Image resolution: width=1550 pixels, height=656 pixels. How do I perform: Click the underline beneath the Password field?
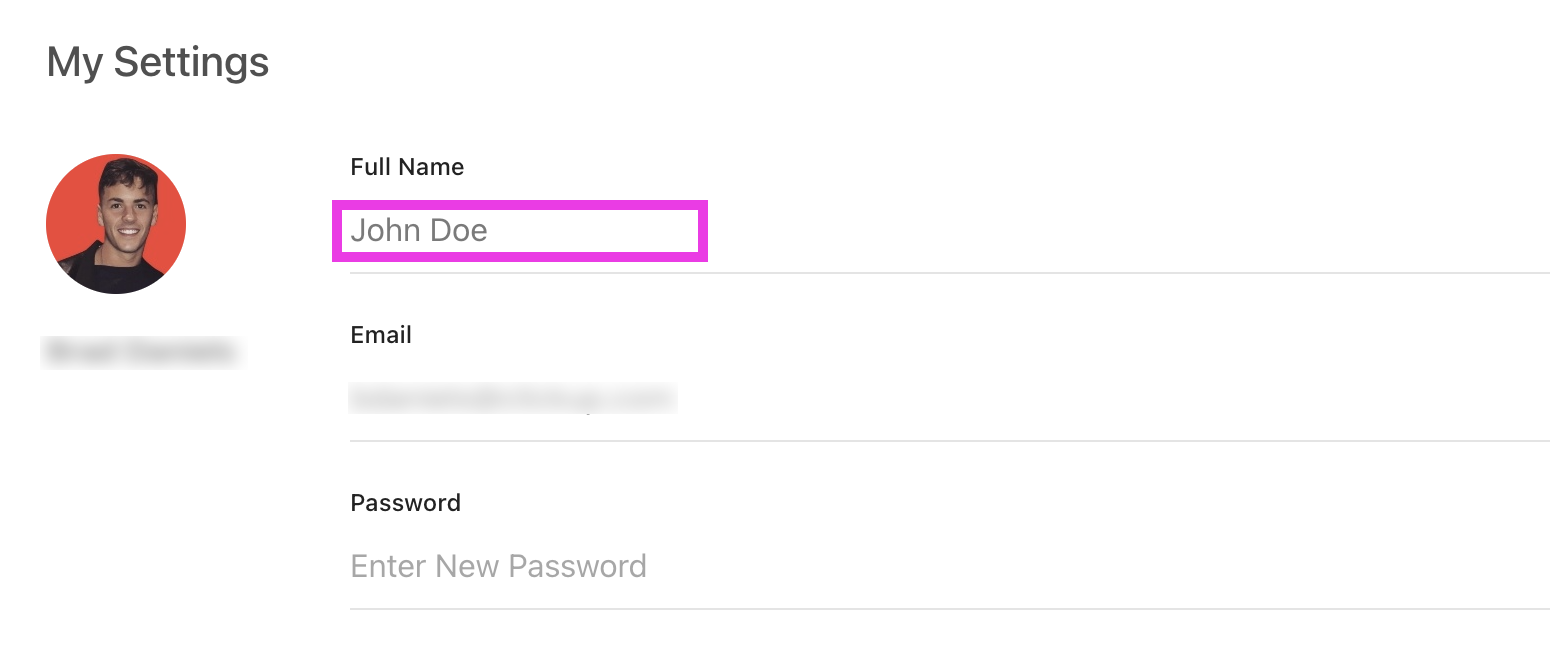[949, 608]
